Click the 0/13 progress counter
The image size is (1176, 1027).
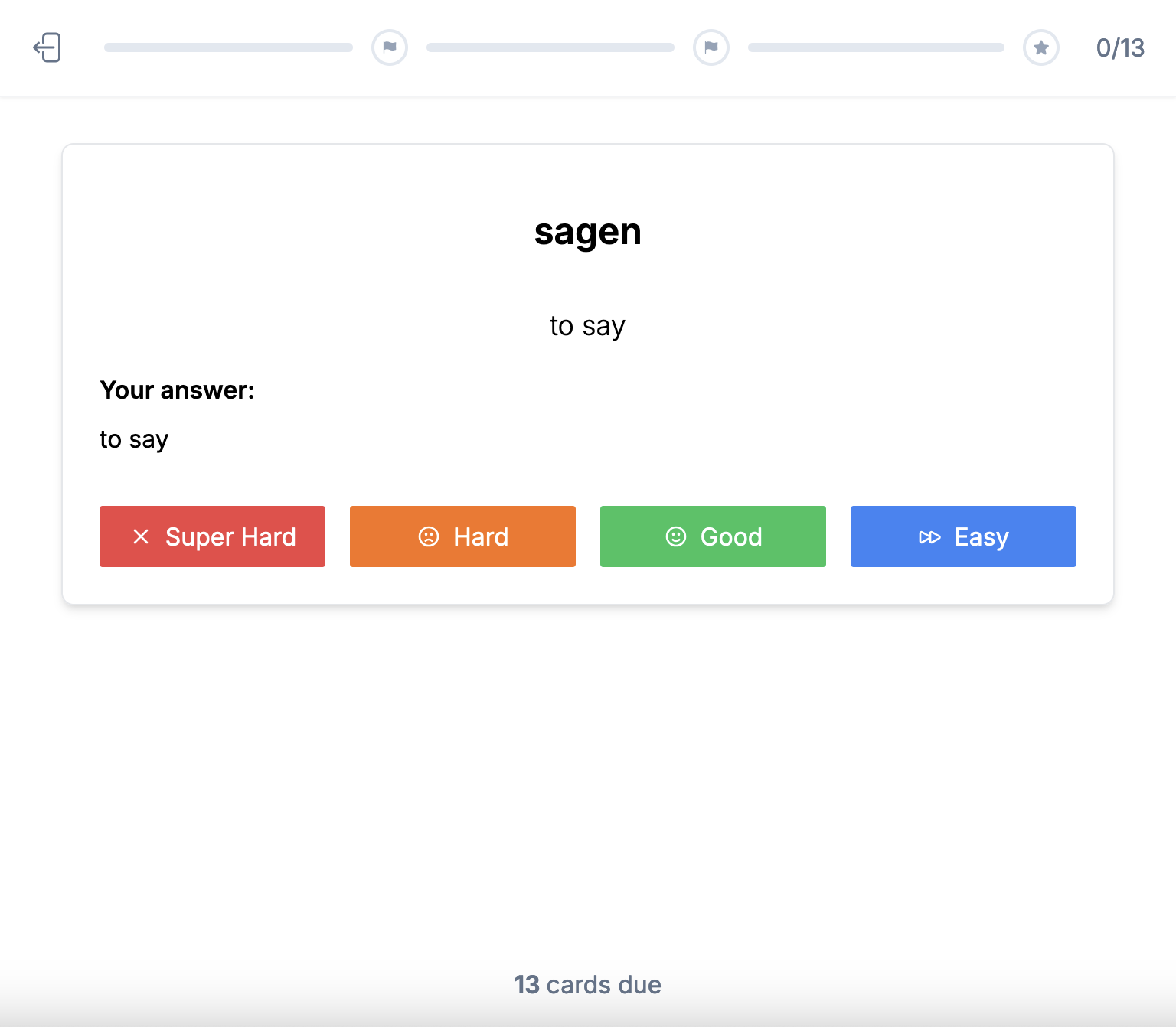1120,48
